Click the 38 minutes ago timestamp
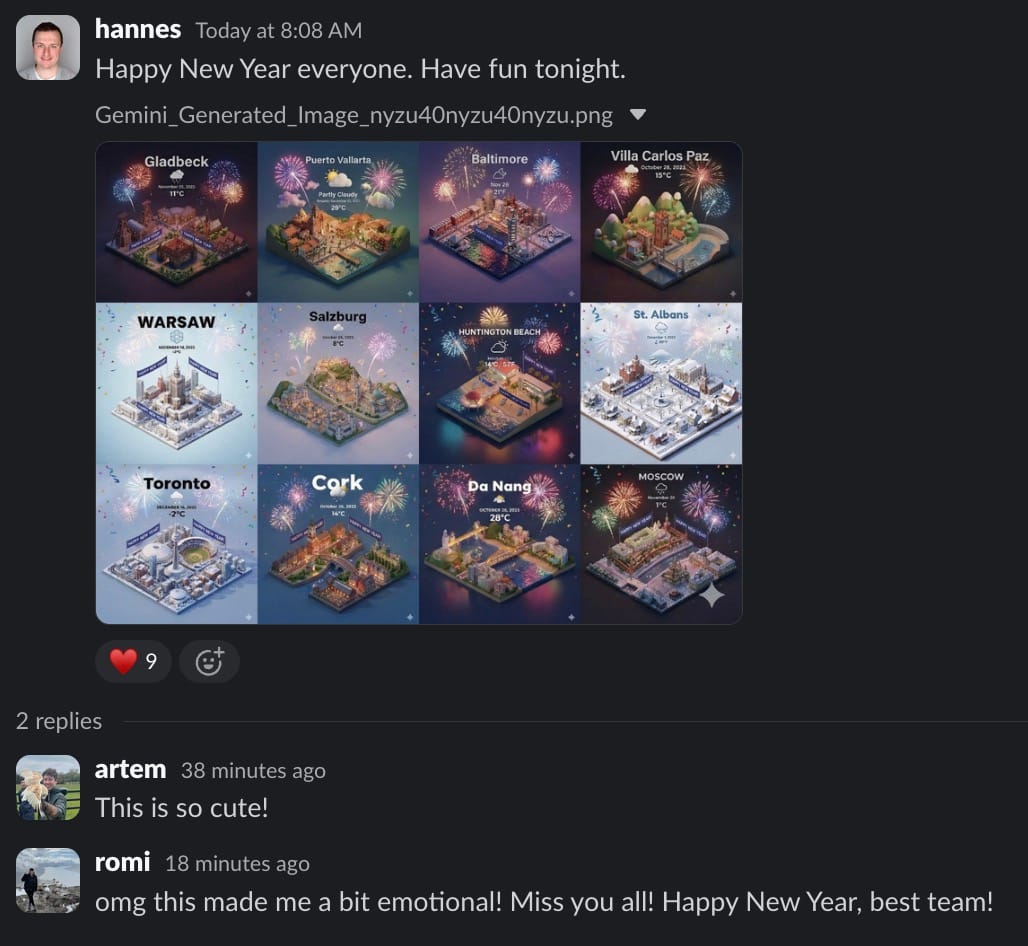 (253, 771)
